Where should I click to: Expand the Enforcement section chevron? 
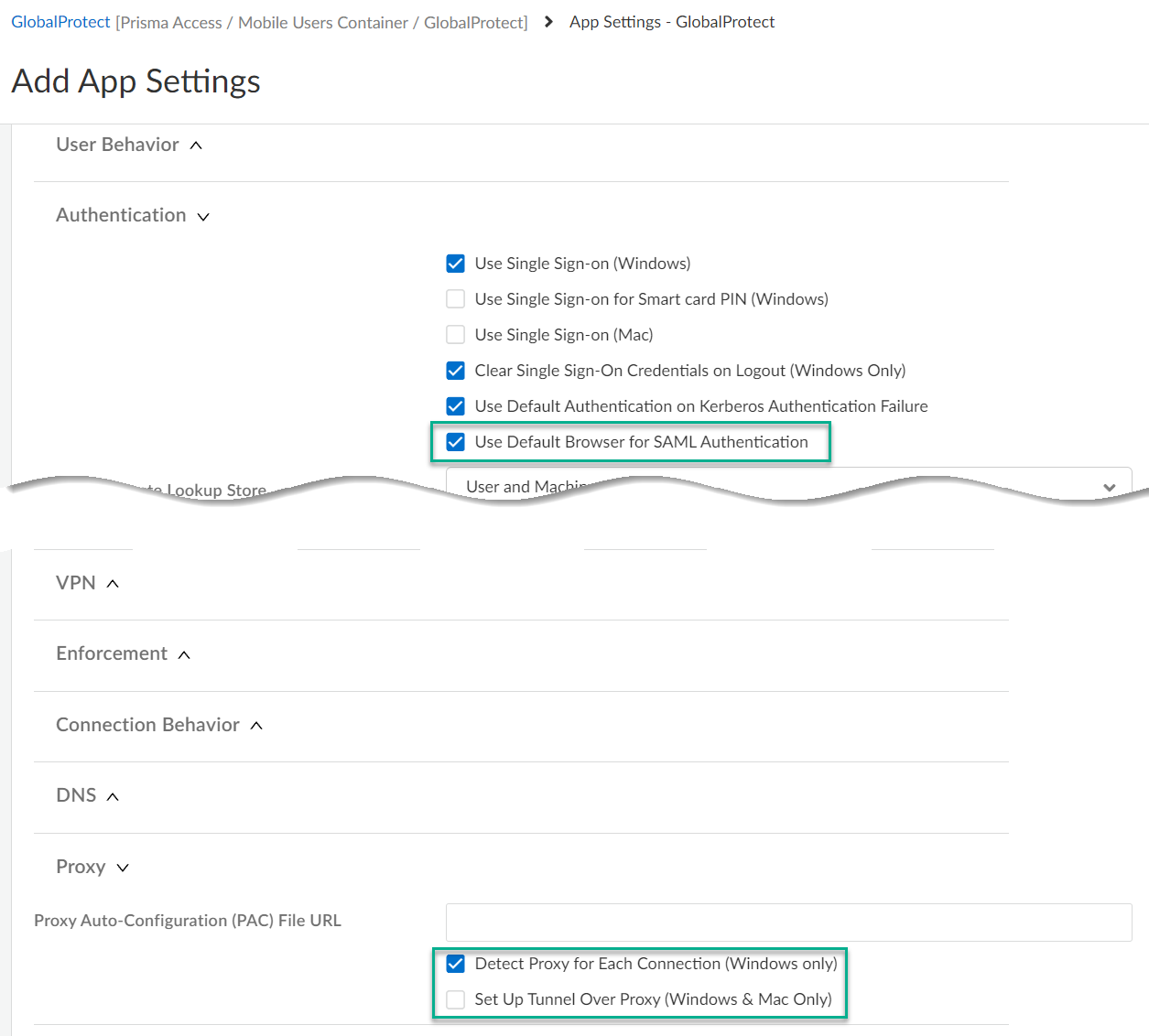pos(184,655)
